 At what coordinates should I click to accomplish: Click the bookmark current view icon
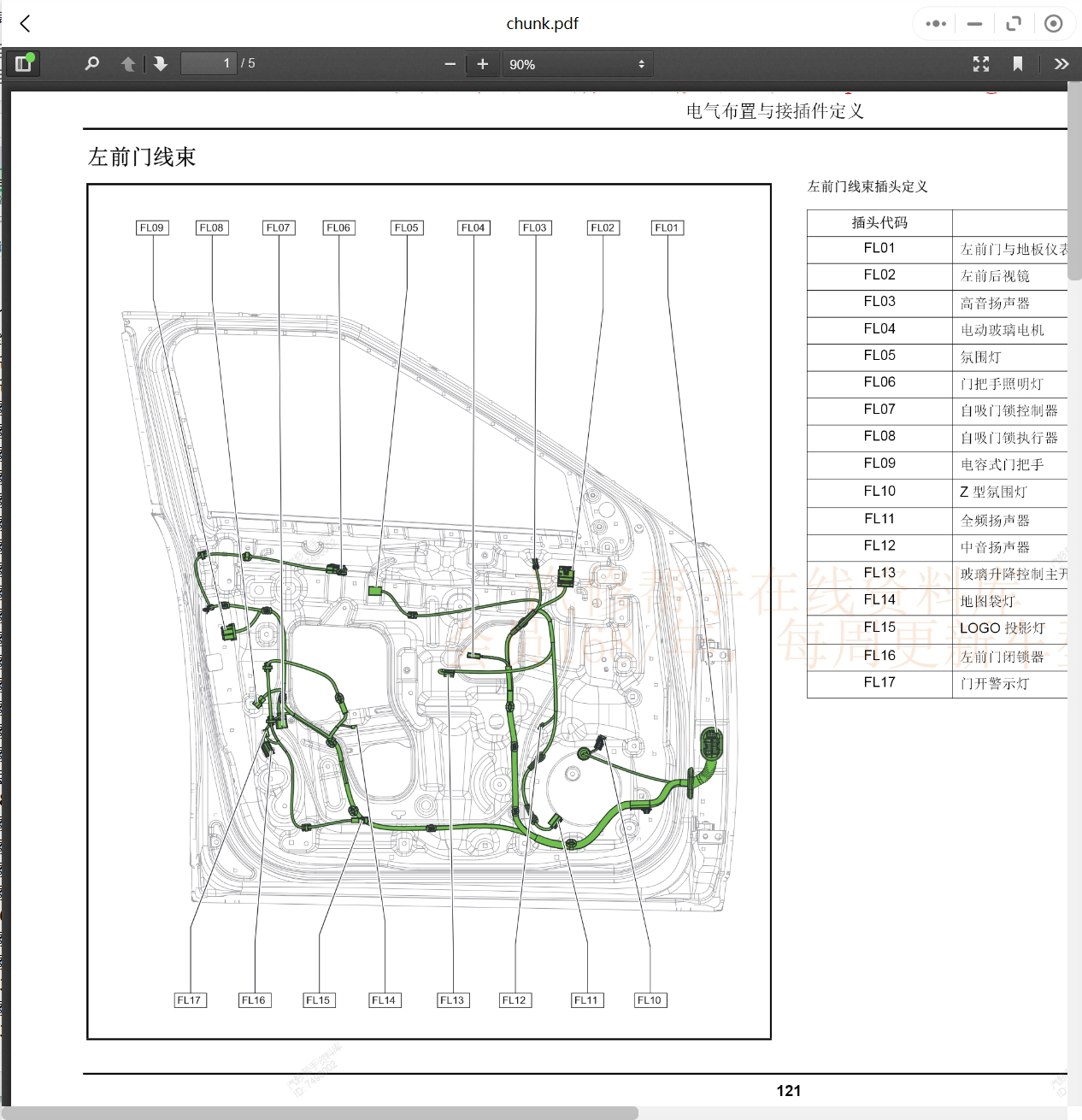pyautogui.click(x=1018, y=64)
